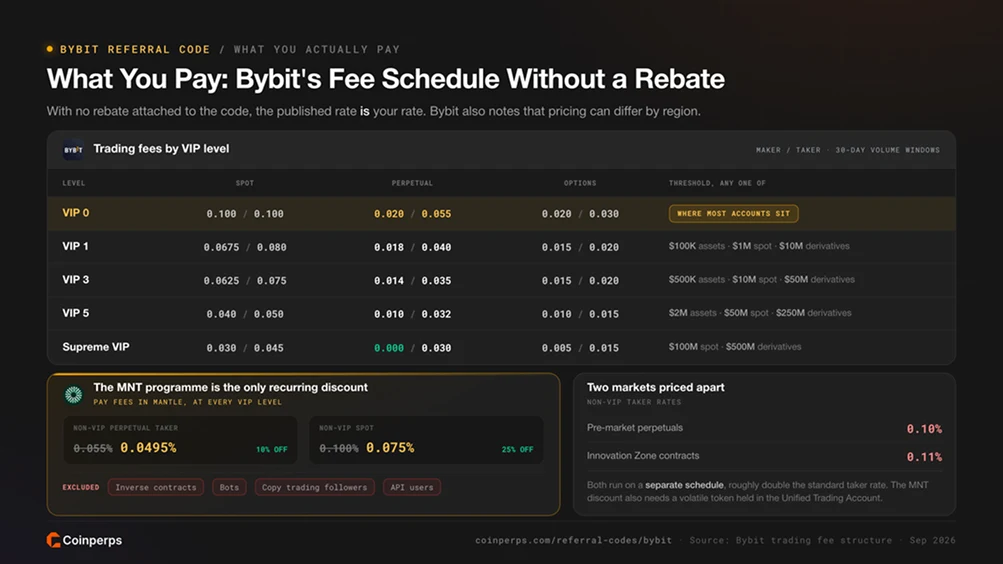Click VIP 3 spot fee 0.0625 / 0.075
This screenshot has width=1003, height=564.
pyautogui.click(x=245, y=281)
